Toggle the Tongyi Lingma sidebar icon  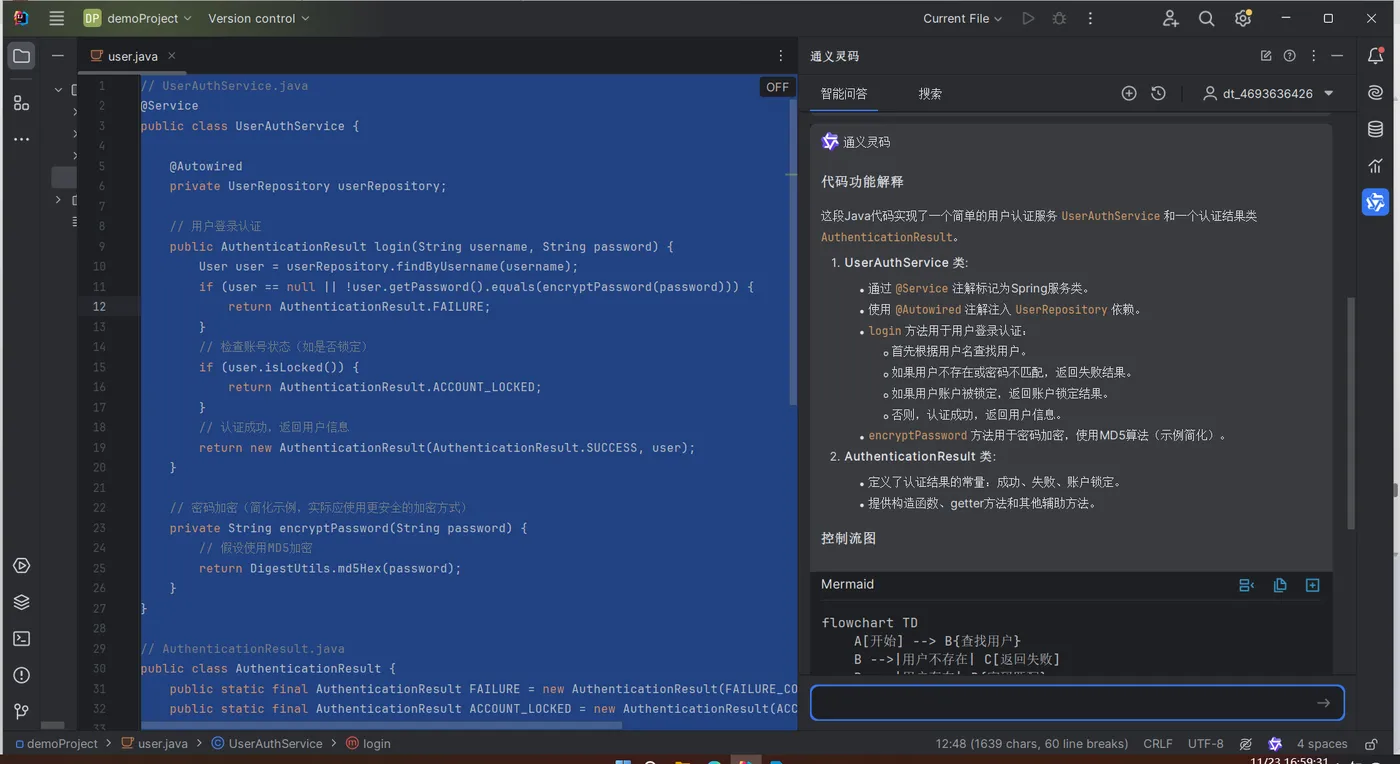(x=1376, y=202)
